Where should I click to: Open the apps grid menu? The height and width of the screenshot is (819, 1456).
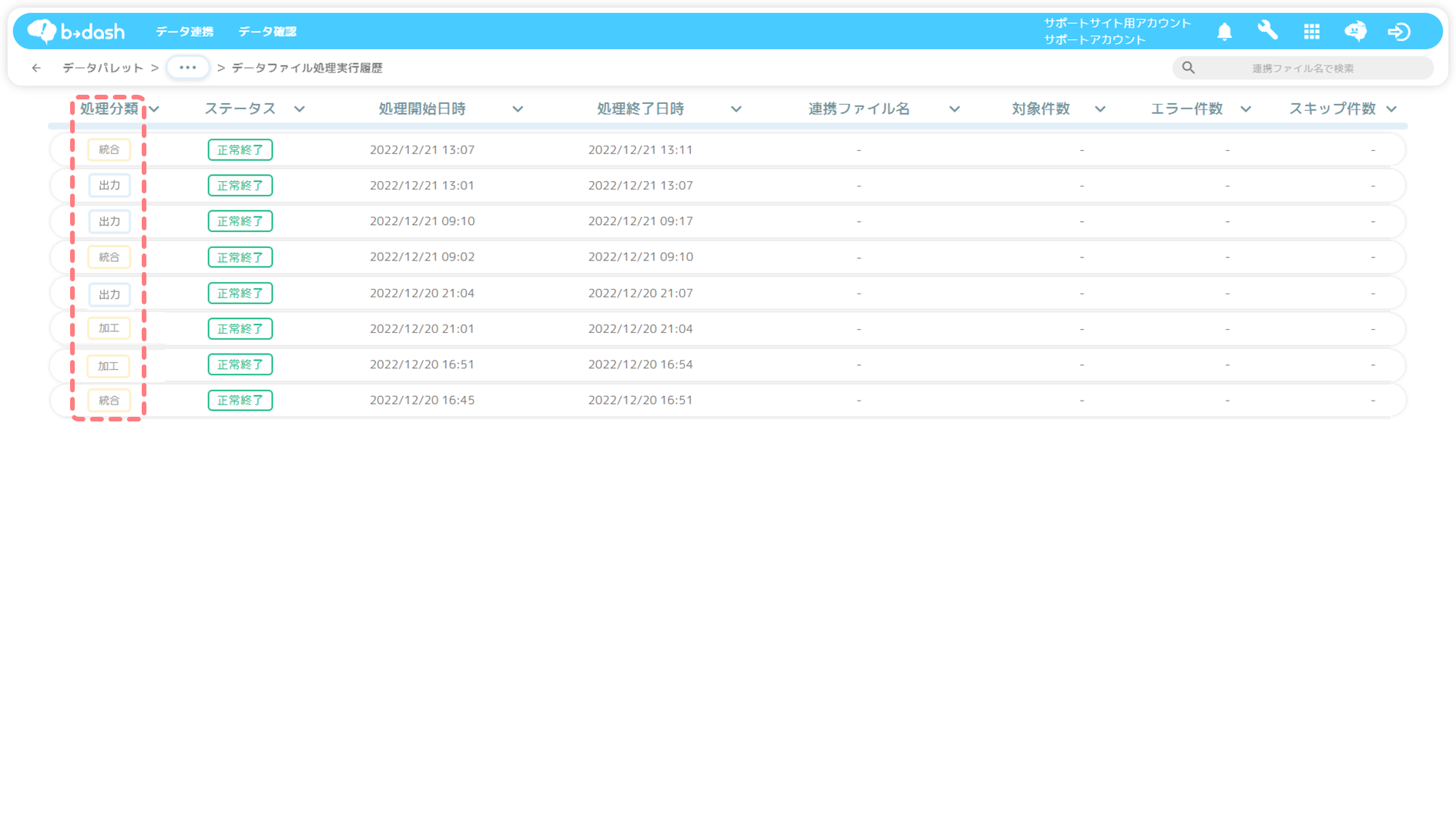click(1311, 32)
